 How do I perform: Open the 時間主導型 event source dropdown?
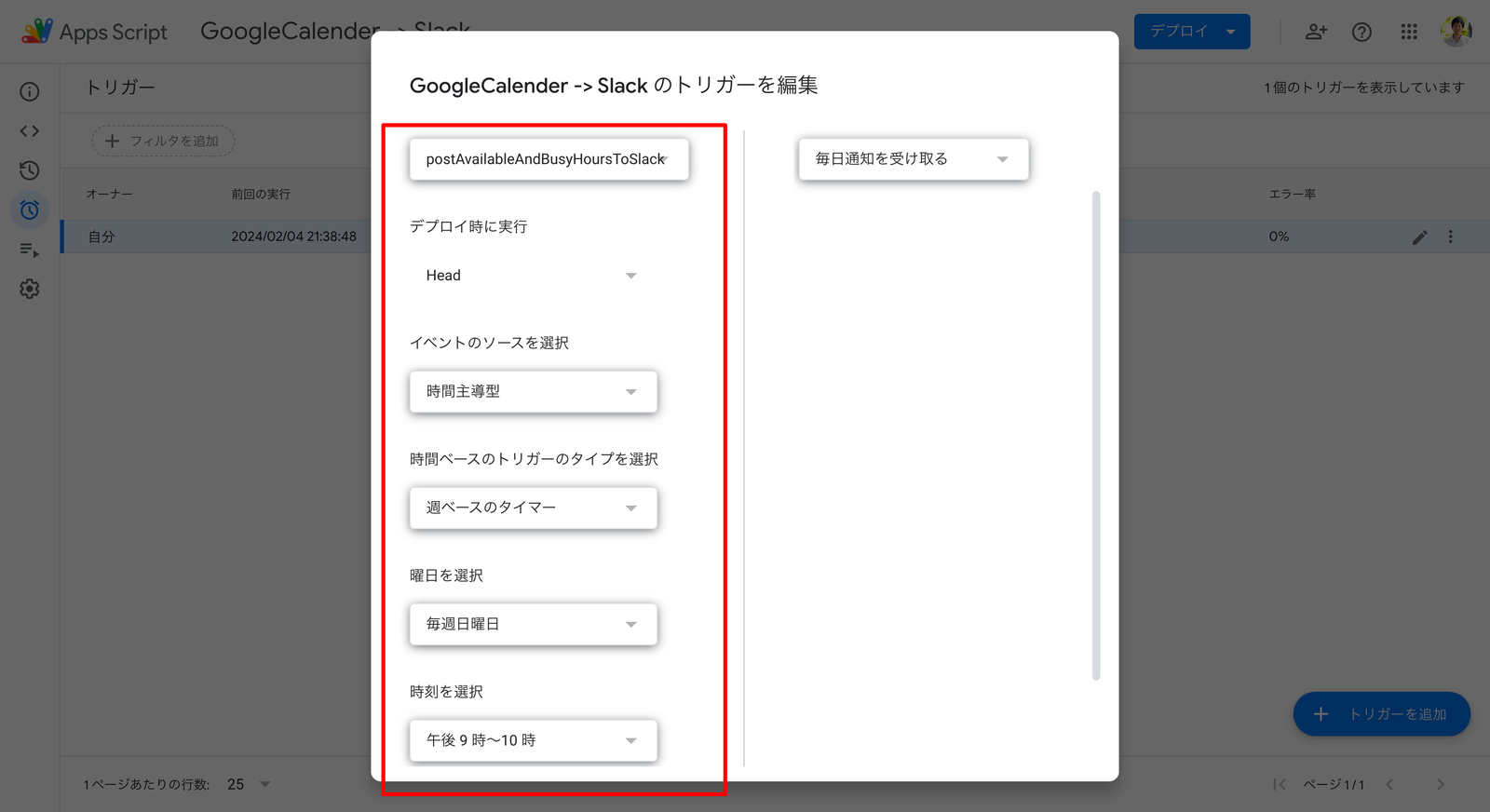pos(534,392)
